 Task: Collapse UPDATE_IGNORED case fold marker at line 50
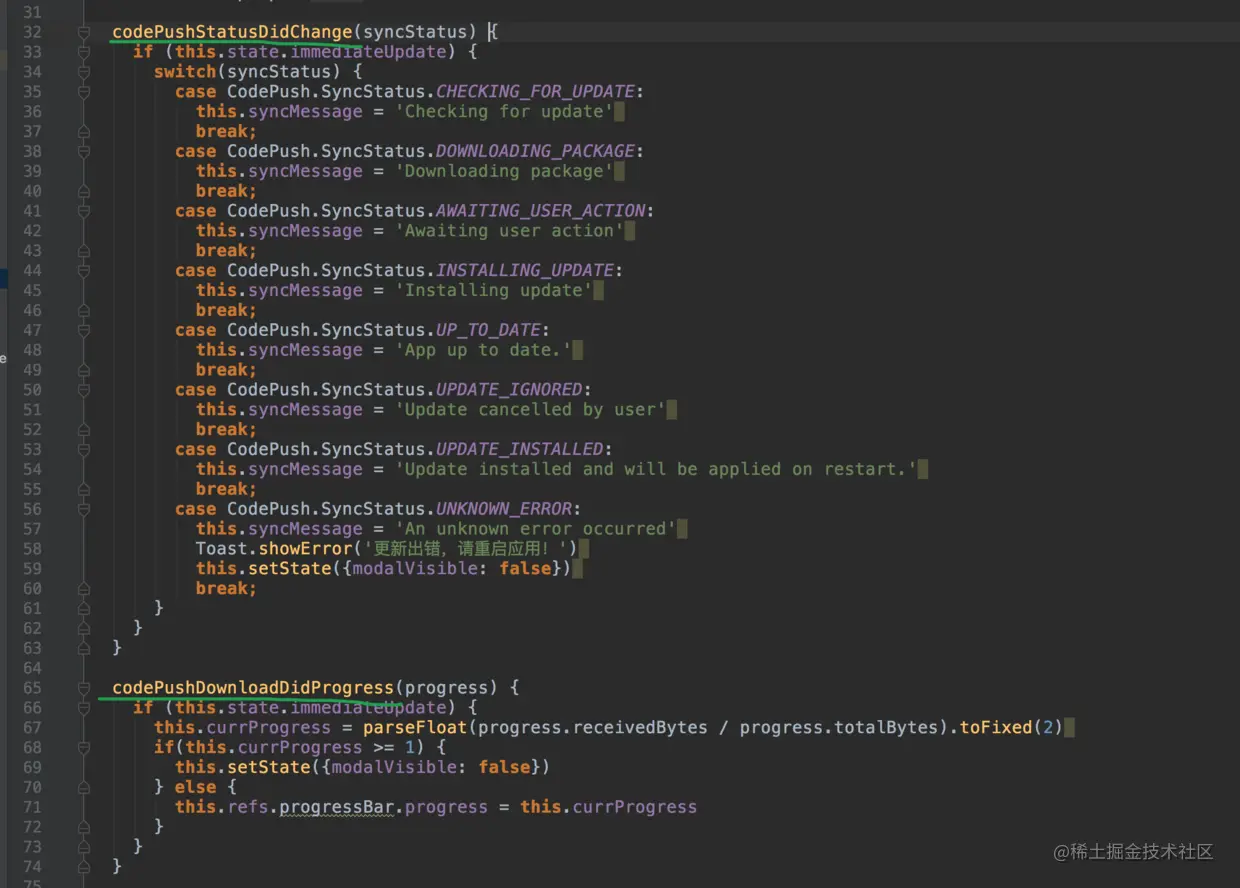click(84, 390)
